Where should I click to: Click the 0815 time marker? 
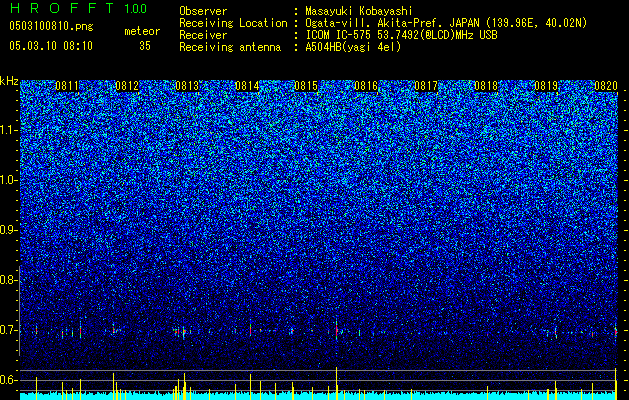point(306,86)
